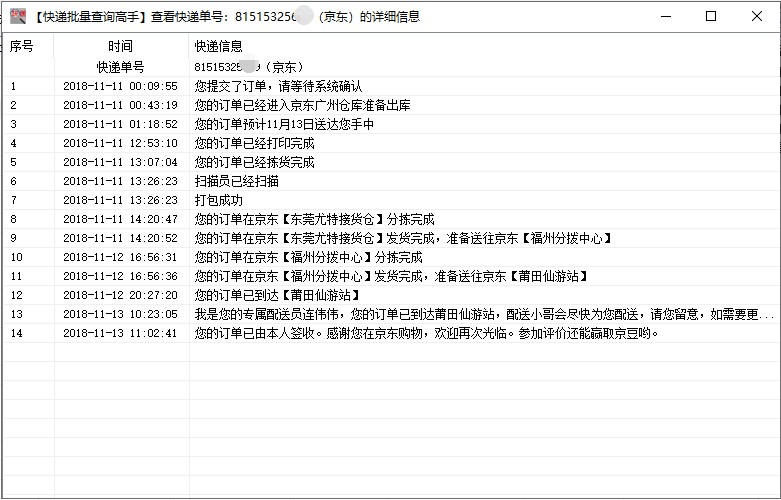Viewport: 781px width, 500px height.
Task: Select the row timestamped 2018-11-13 11:02:41
Action: [391, 333]
